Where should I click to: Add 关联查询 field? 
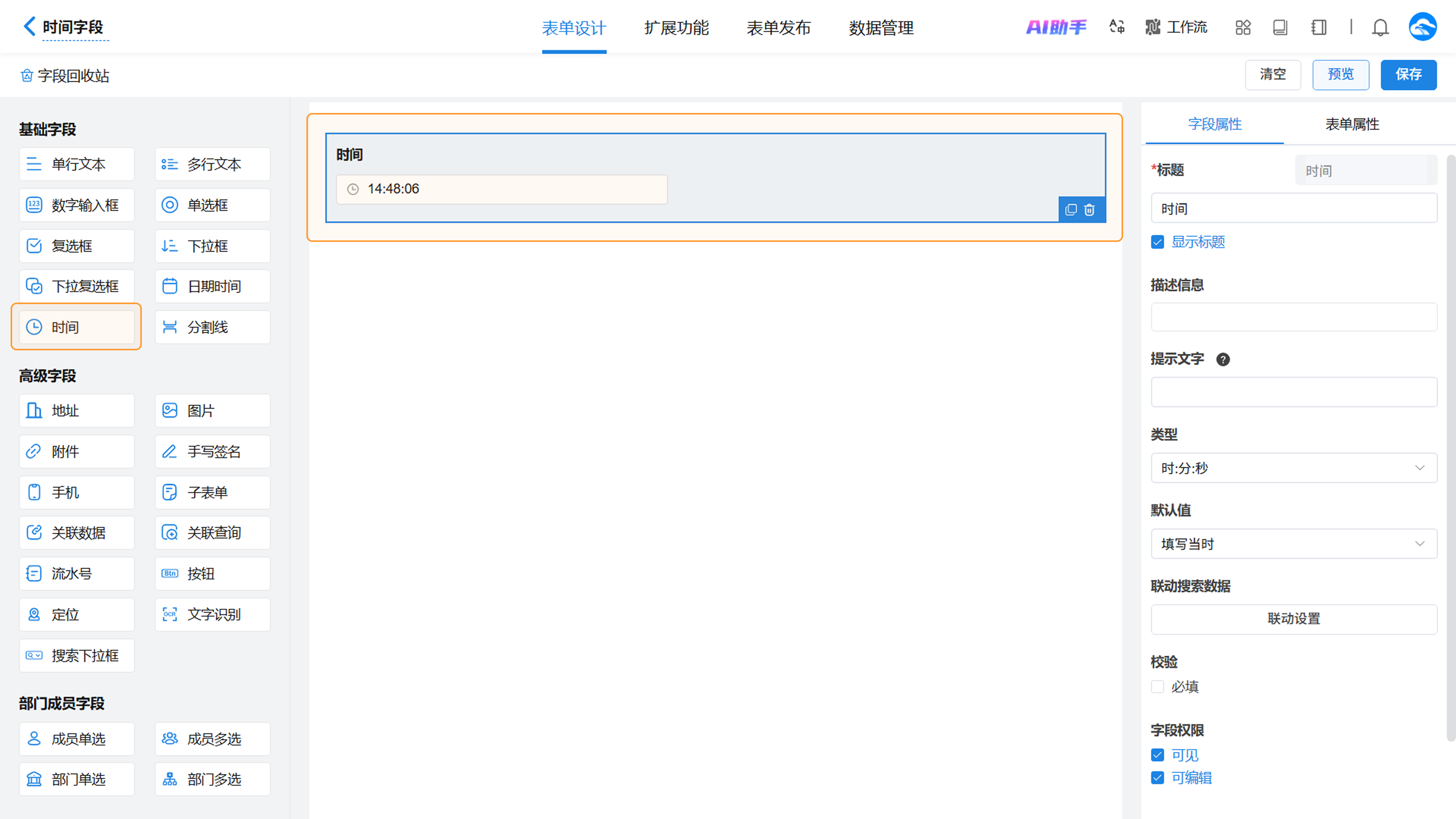(x=212, y=533)
